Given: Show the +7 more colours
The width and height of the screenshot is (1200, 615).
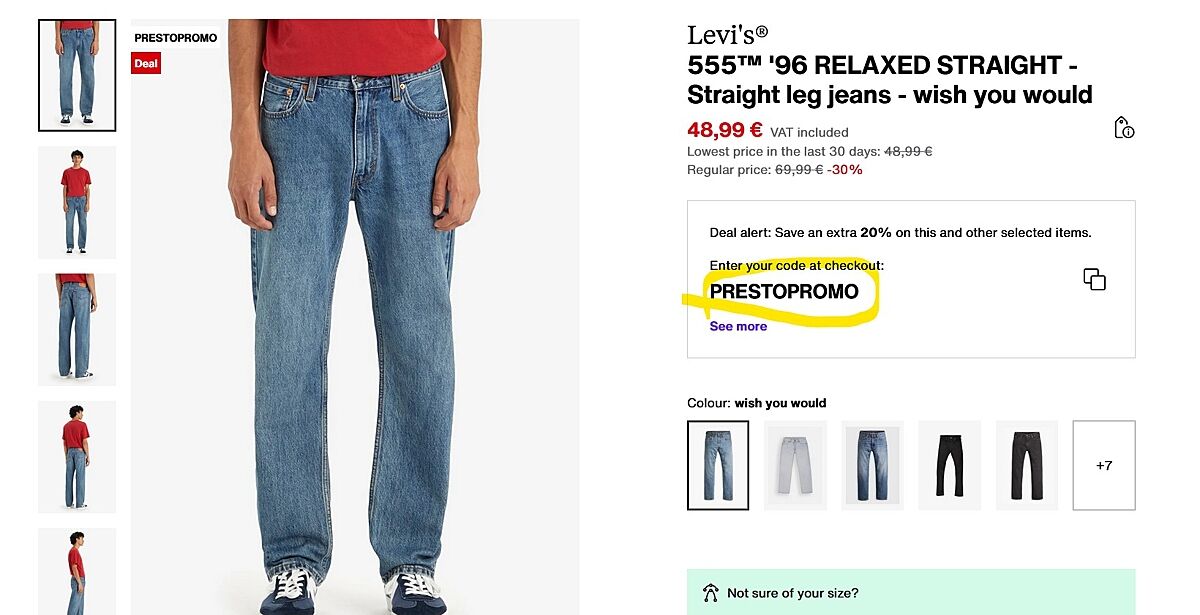Looking at the screenshot, I should (1103, 465).
